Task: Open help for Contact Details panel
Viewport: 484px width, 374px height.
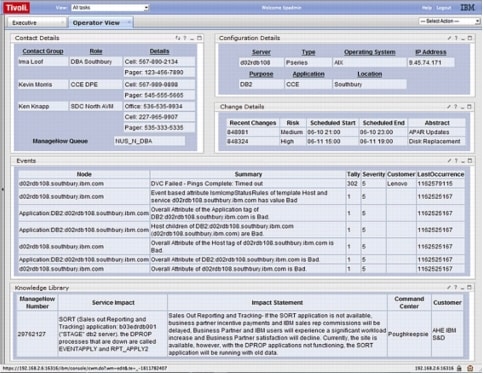Action: pyautogui.click(x=185, y=38)
